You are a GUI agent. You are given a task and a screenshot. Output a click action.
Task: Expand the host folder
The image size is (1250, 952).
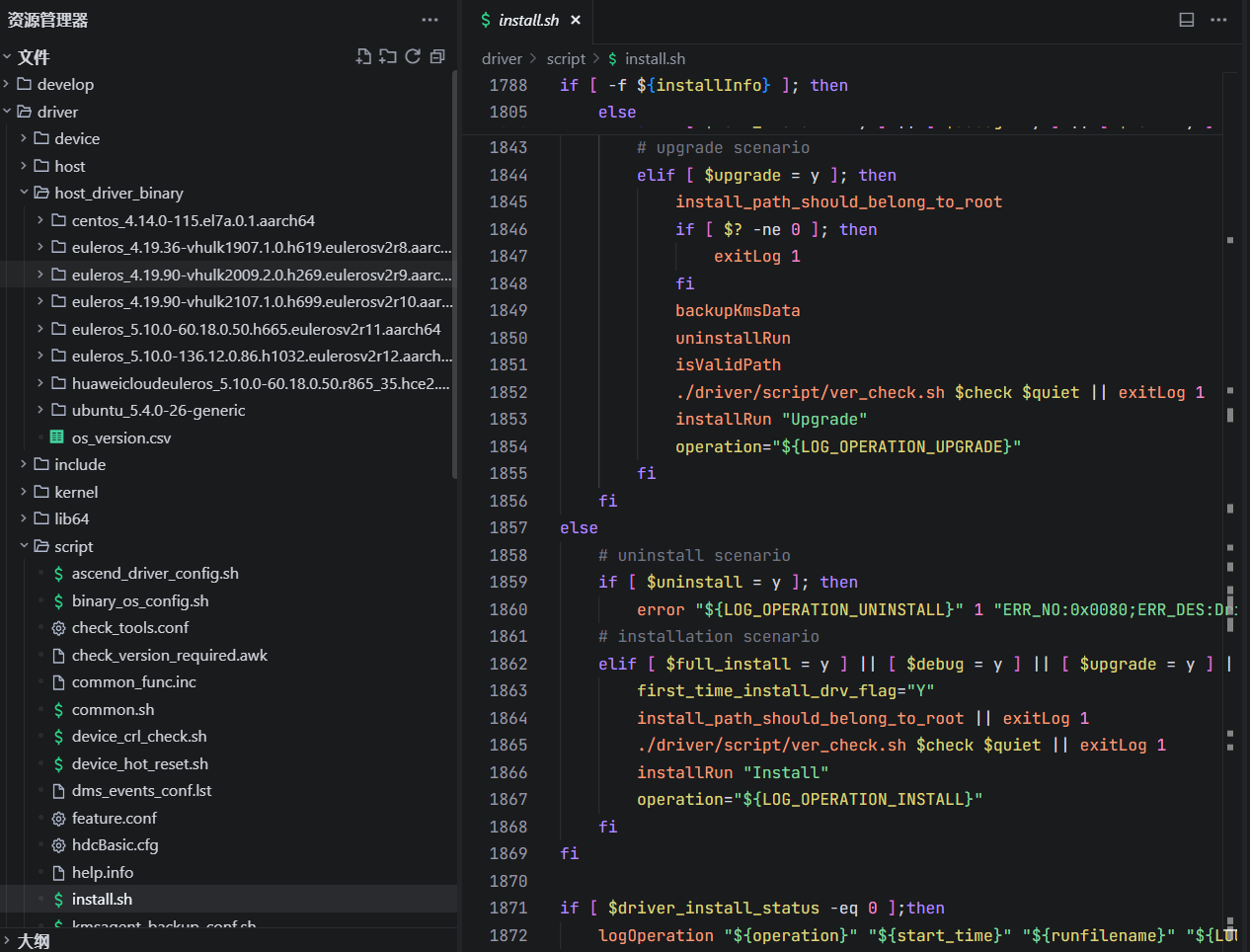tap(24, 166)
